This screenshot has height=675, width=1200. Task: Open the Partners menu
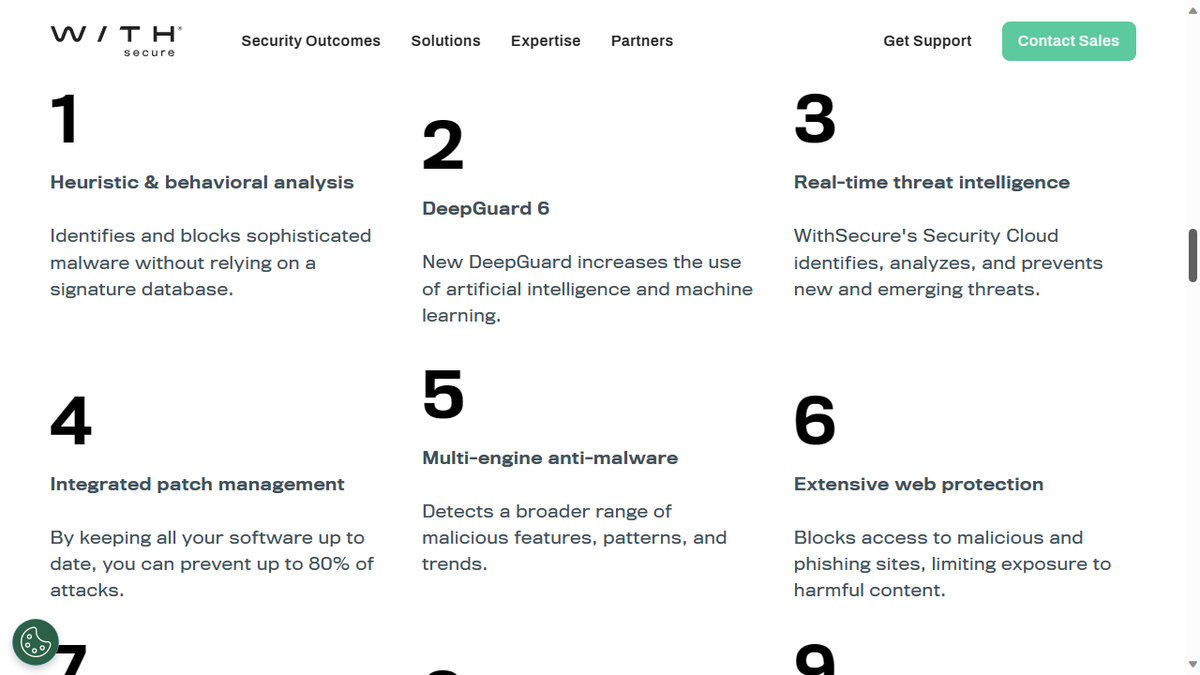coord(642,41)
